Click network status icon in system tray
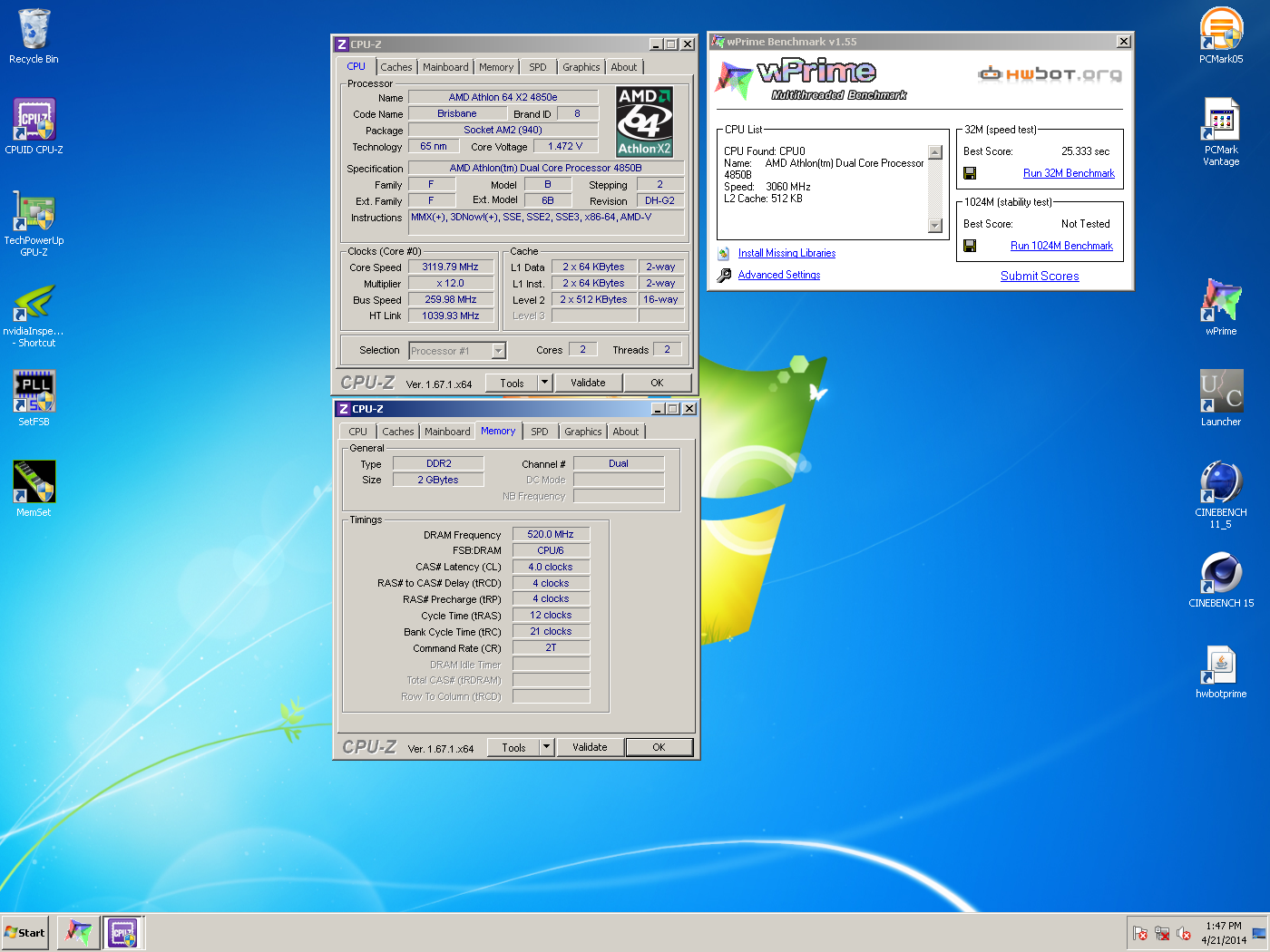 pyautogui.click(x=1162, y=933)
